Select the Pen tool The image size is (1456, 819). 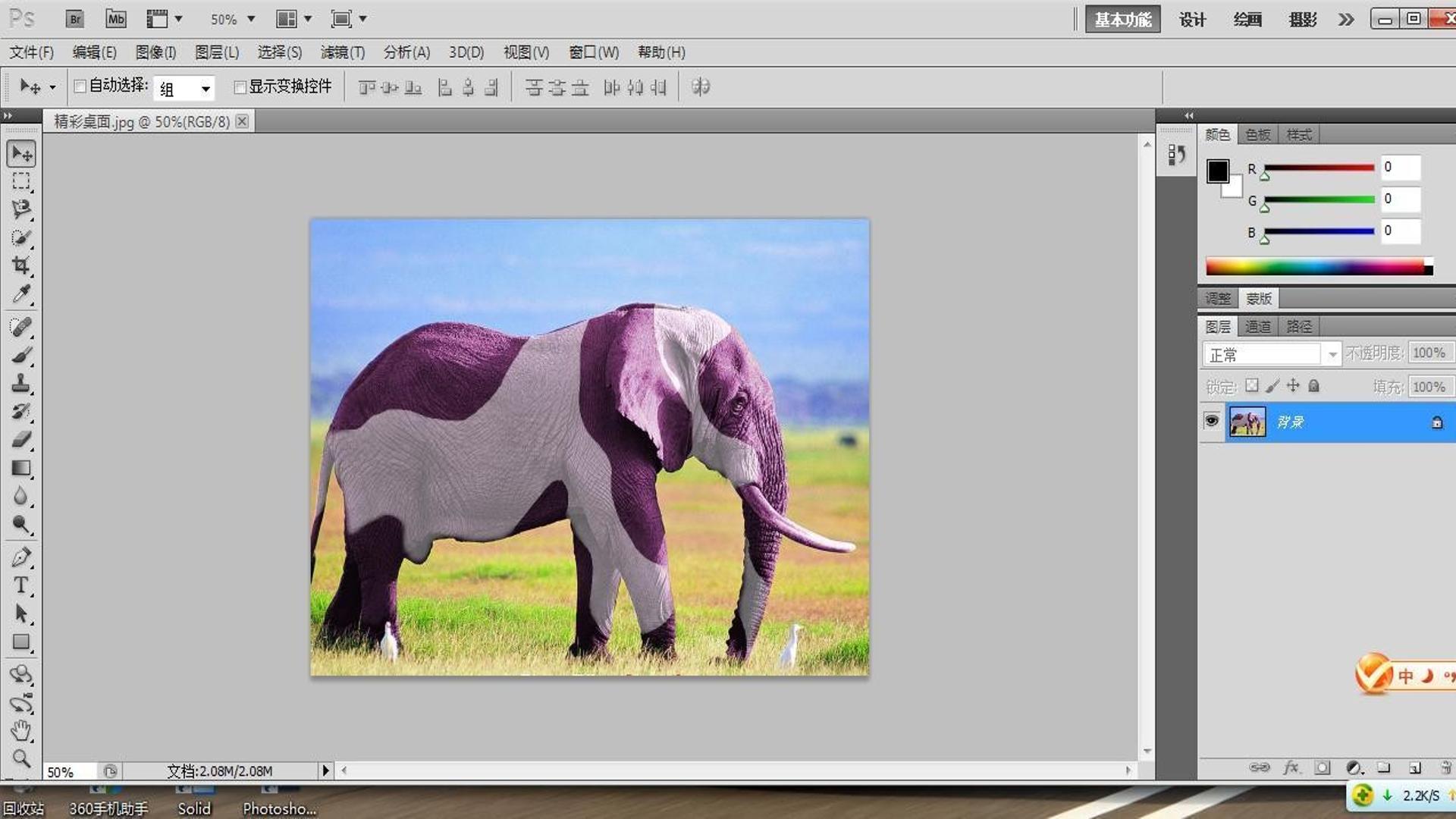(21, 557)
